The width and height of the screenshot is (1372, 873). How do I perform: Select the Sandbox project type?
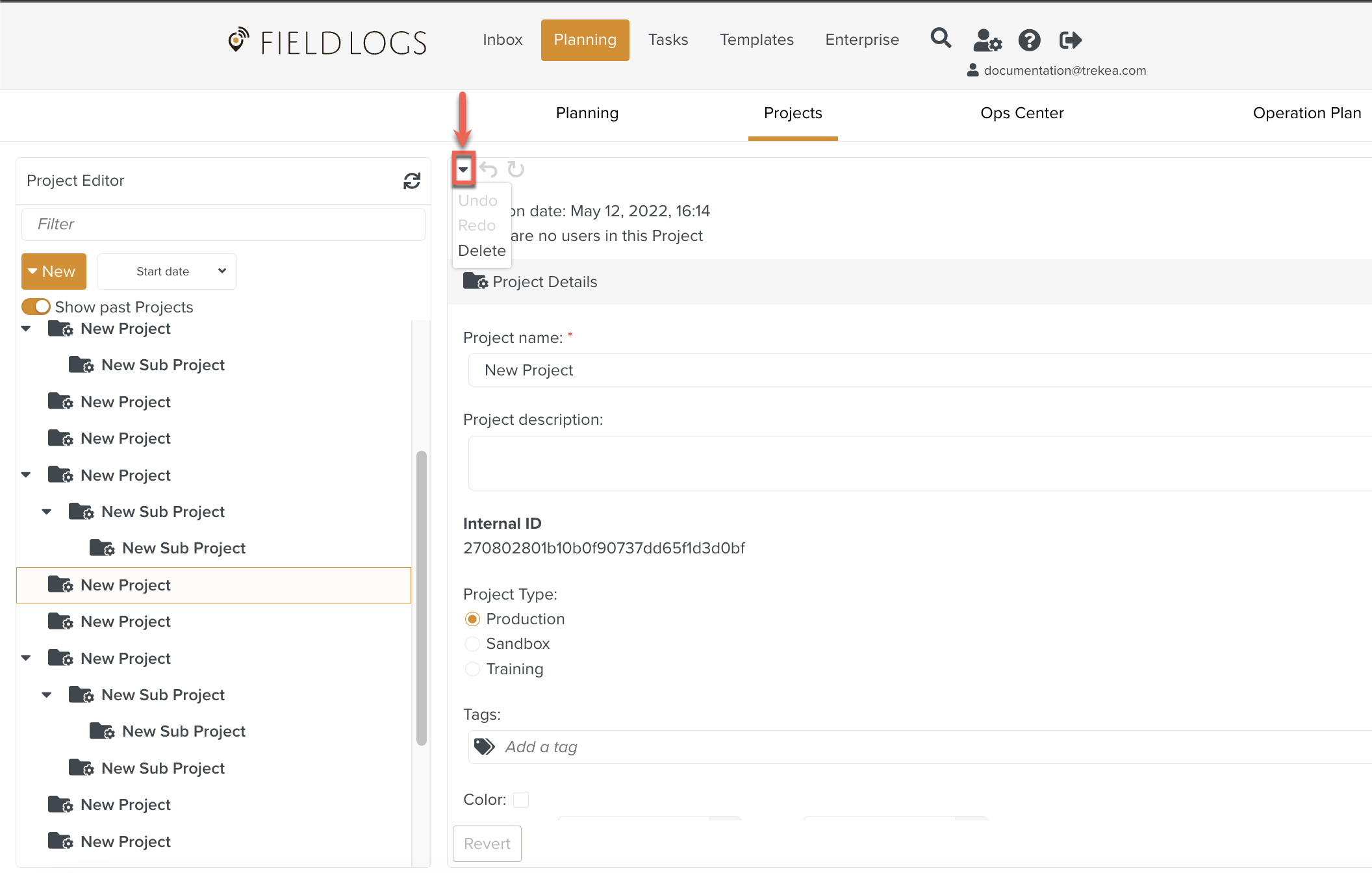pos(472,644)
